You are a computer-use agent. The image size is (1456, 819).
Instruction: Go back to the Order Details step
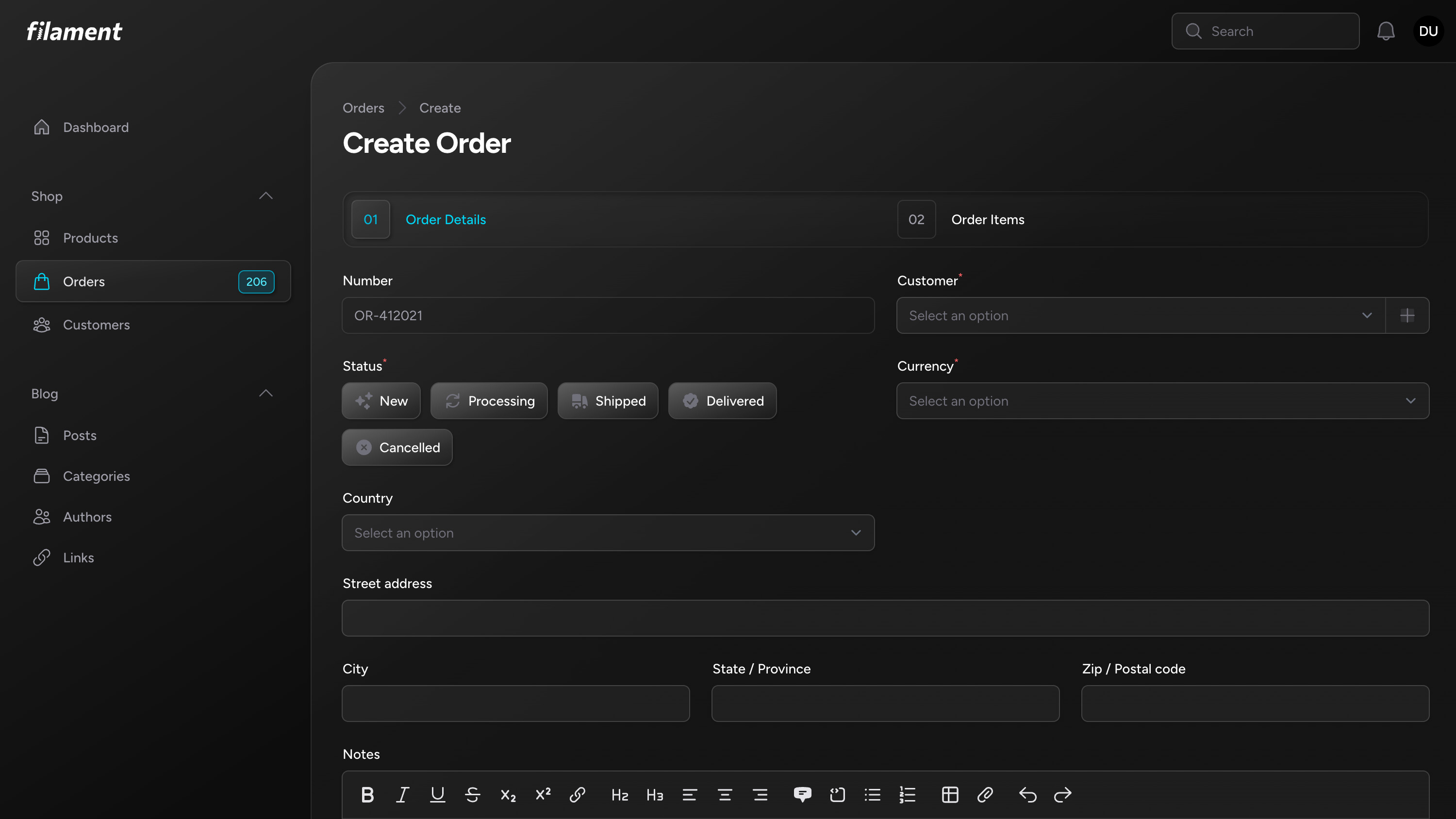(446, 219)
